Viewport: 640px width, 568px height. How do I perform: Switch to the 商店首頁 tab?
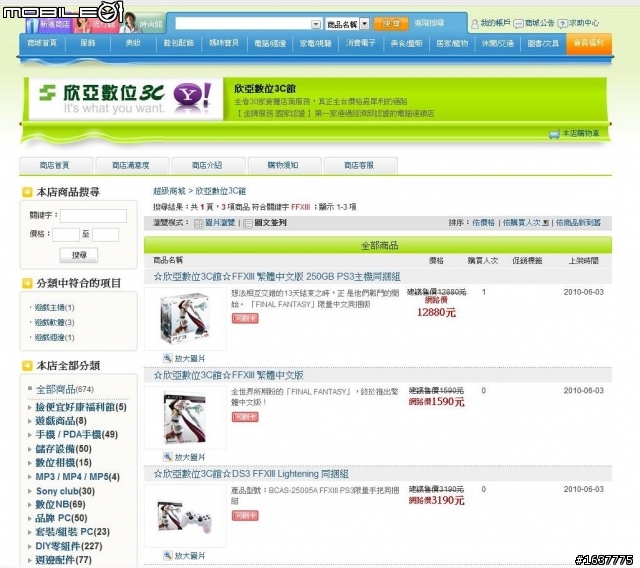coord(56,165)
